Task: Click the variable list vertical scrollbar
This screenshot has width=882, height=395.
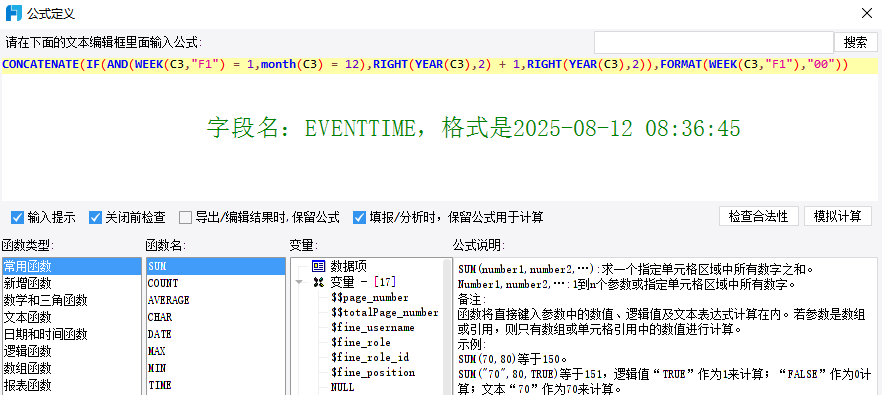Action: 448,326
